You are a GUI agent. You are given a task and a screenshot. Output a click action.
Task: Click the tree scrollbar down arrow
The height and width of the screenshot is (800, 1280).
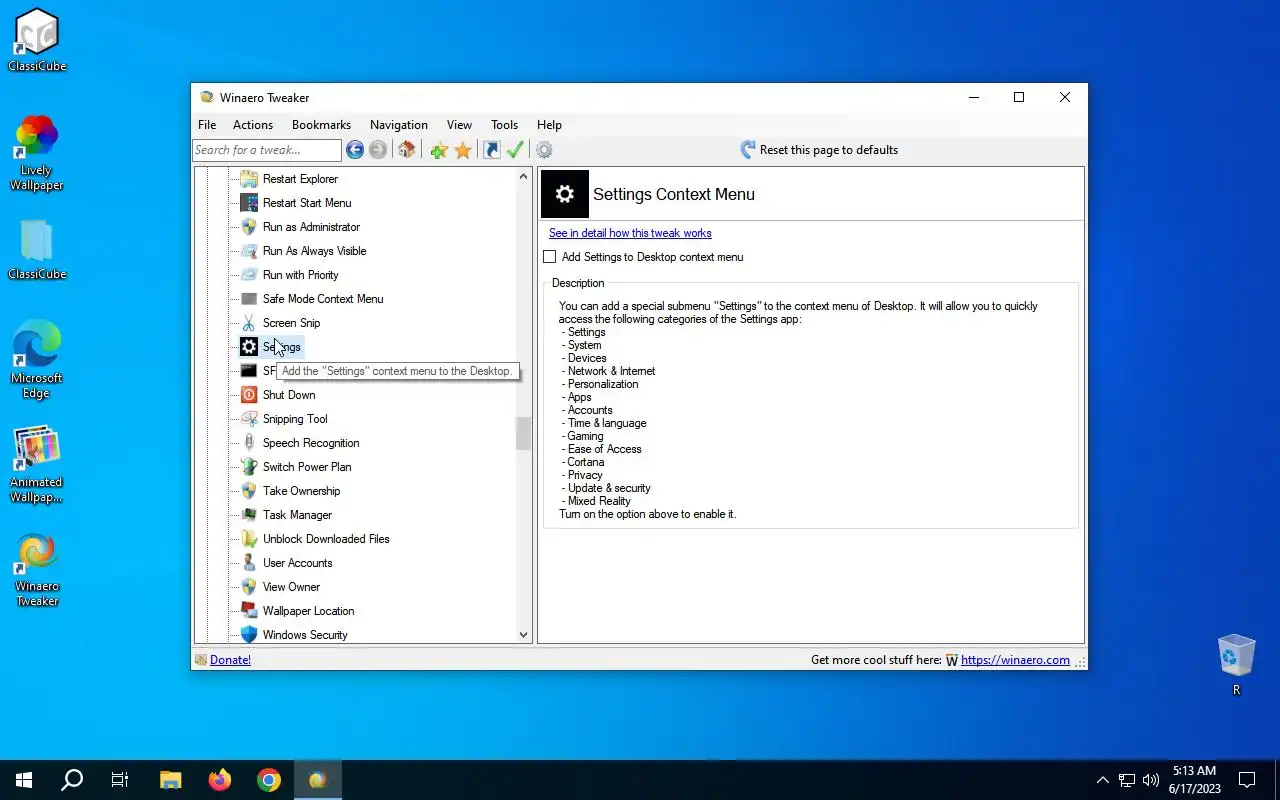click(523, 634)
